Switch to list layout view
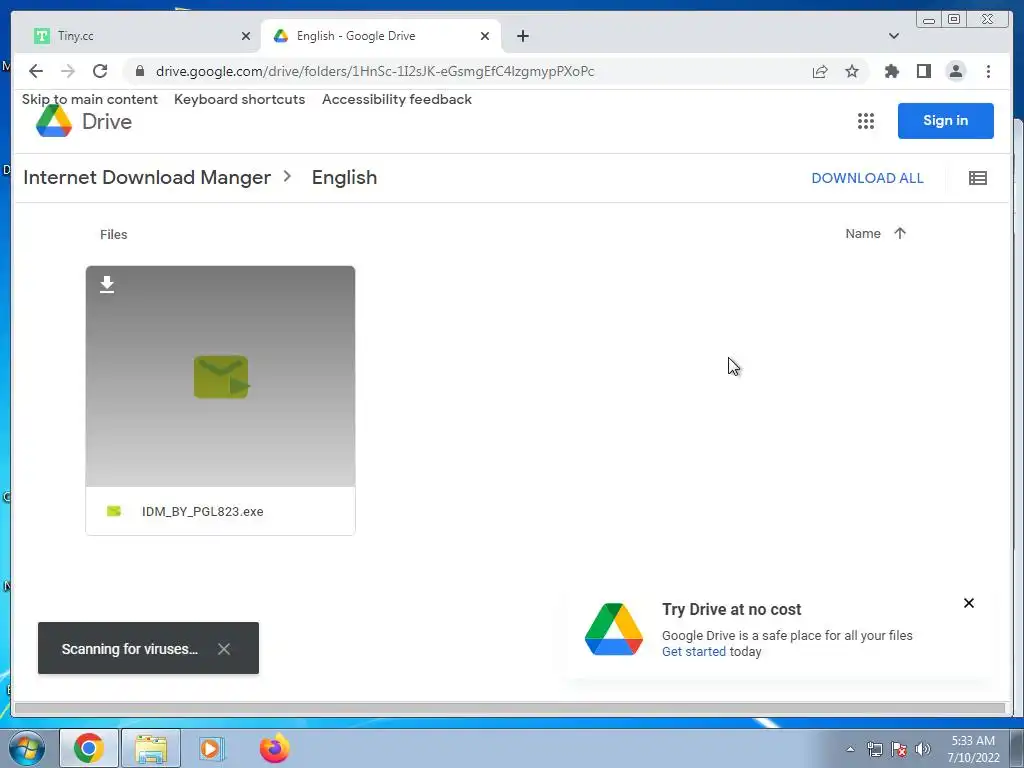1024x768 pixels. (978, 178)
